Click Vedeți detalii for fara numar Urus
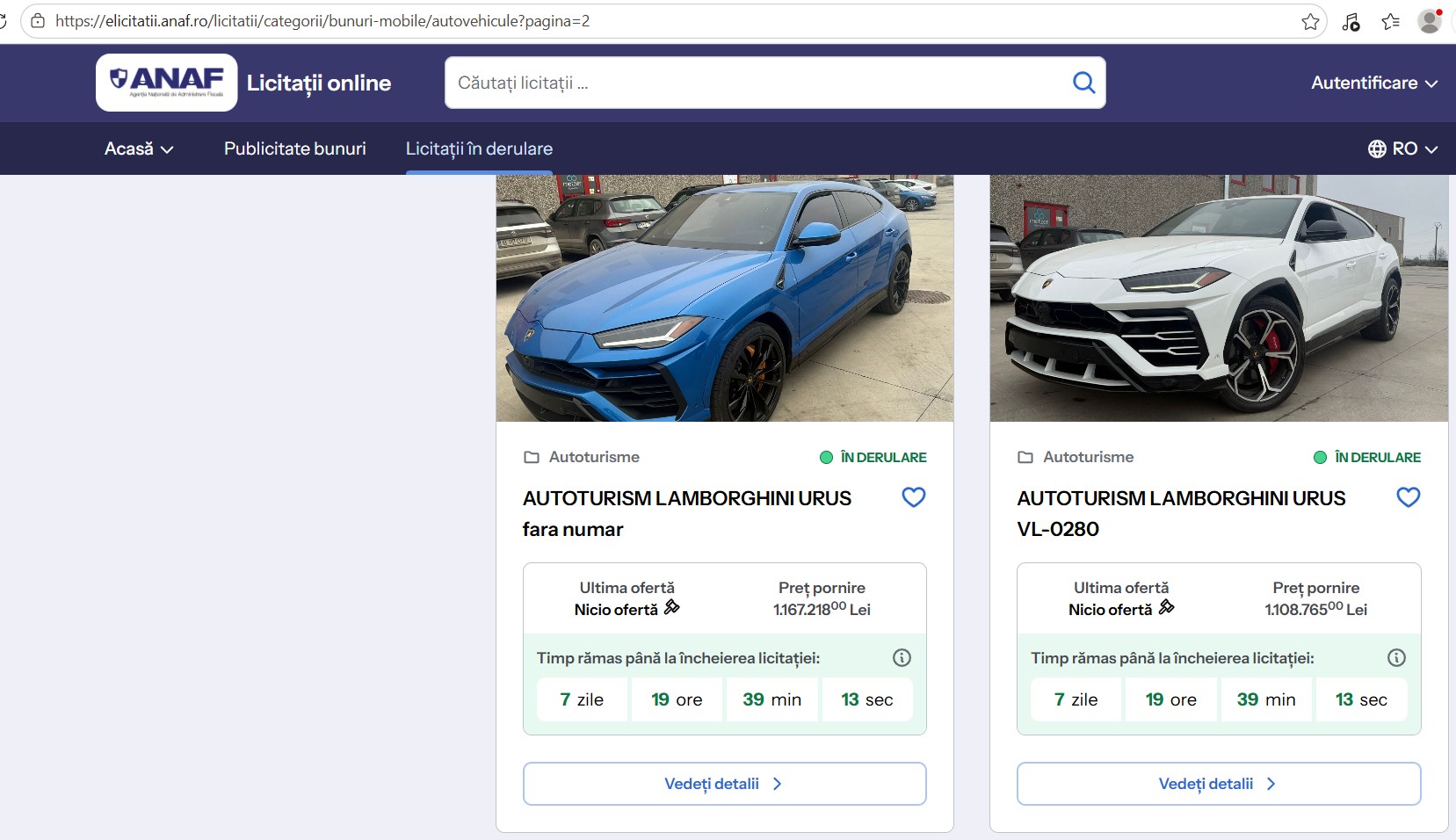Image resolution: width=1456 pixels, height=840 pixels. (725, 784)
